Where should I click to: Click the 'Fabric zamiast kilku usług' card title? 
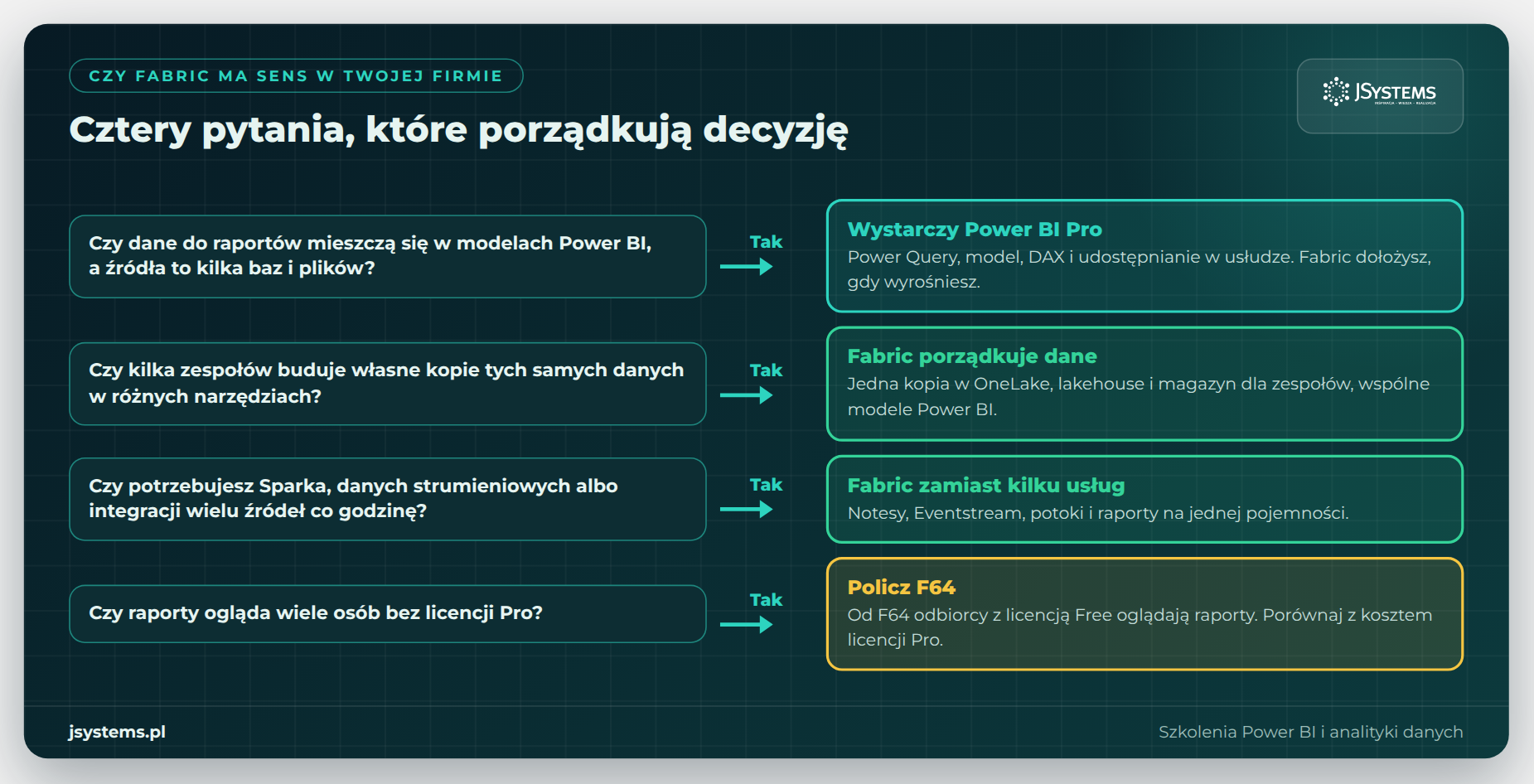(986, 486)
